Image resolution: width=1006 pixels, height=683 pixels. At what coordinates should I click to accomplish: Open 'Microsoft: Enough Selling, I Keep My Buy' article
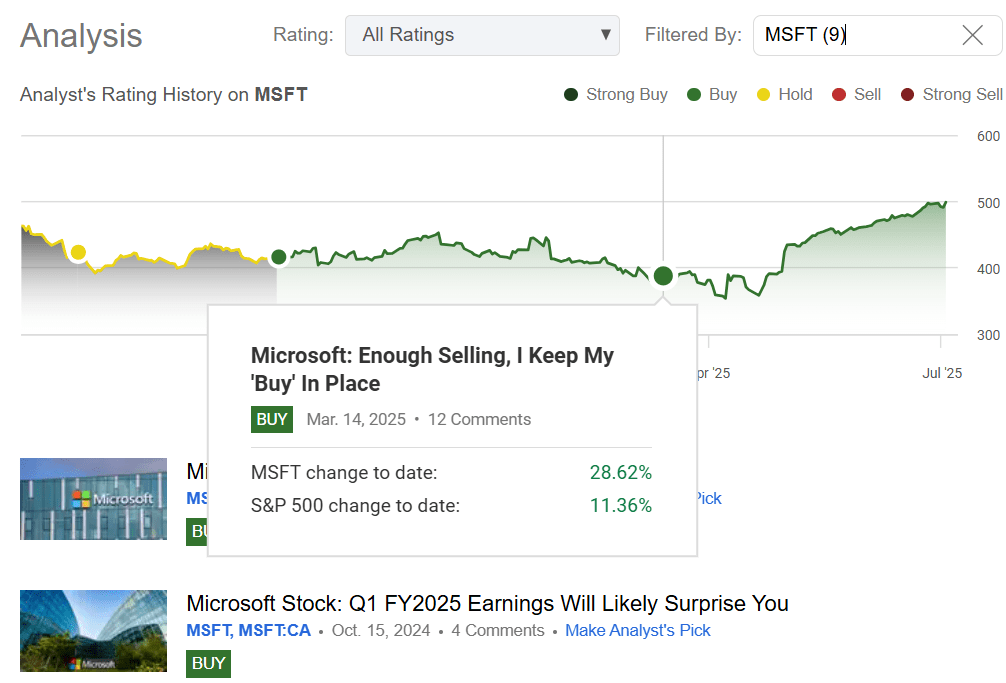pos(432,368)
